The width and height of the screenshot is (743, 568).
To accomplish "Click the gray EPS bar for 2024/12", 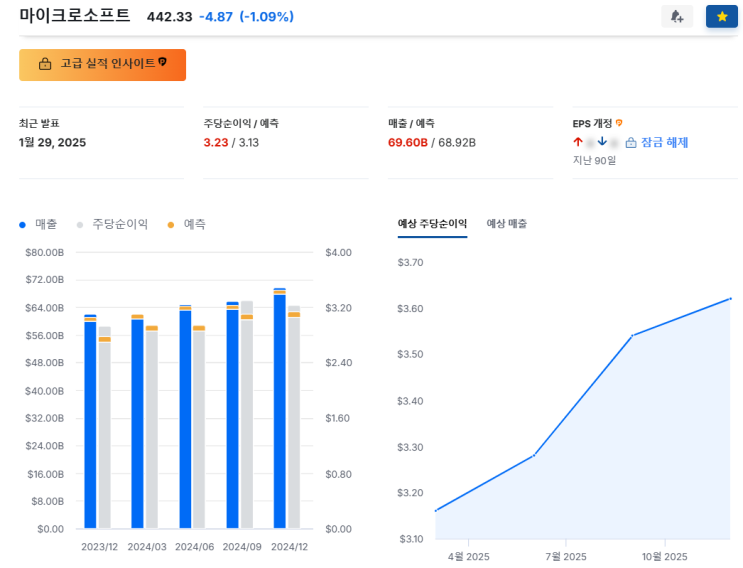I will tap(294, 417).
